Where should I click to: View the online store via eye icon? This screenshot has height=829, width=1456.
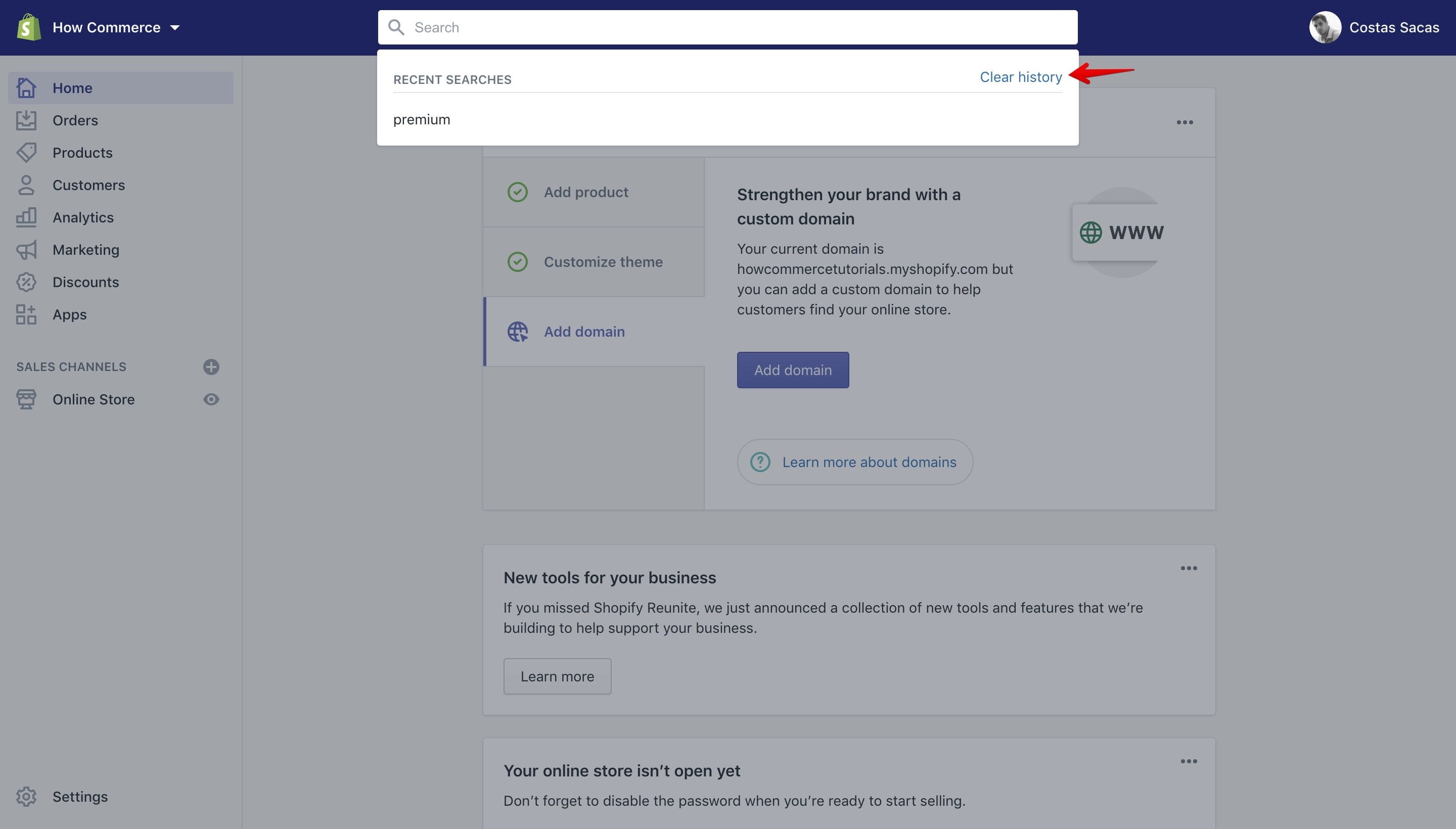[x=211, y=399]
